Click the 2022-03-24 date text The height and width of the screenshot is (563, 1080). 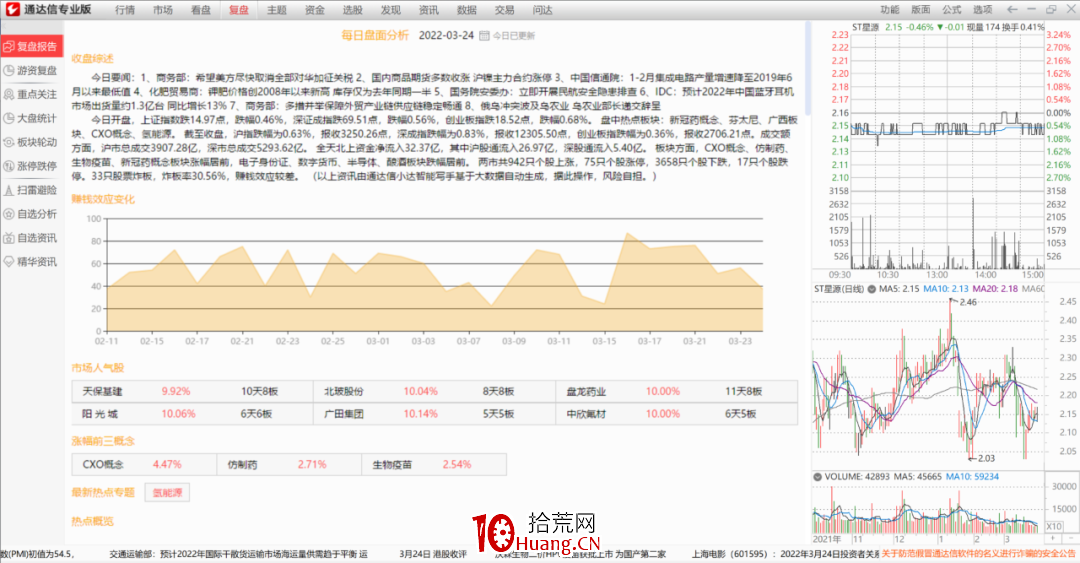click(446, 35)
